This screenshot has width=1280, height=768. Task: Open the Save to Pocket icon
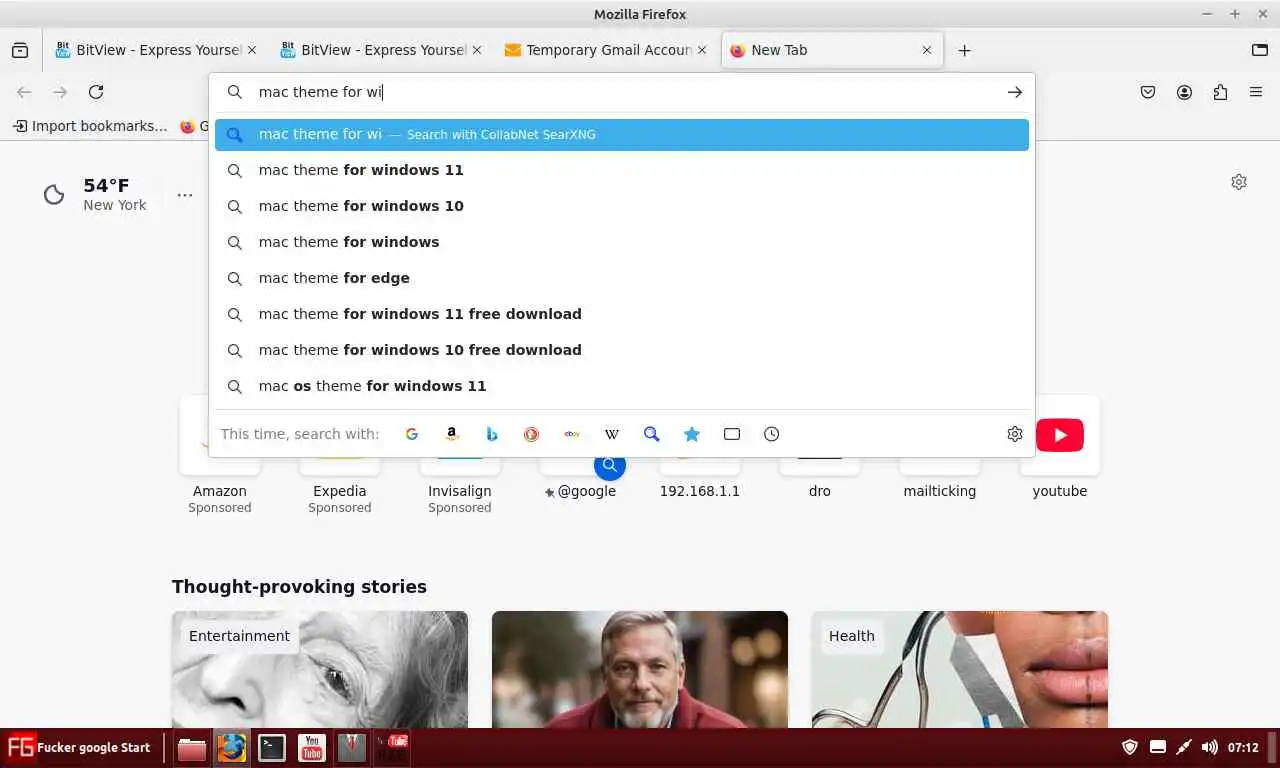(x=1148, y=92)
